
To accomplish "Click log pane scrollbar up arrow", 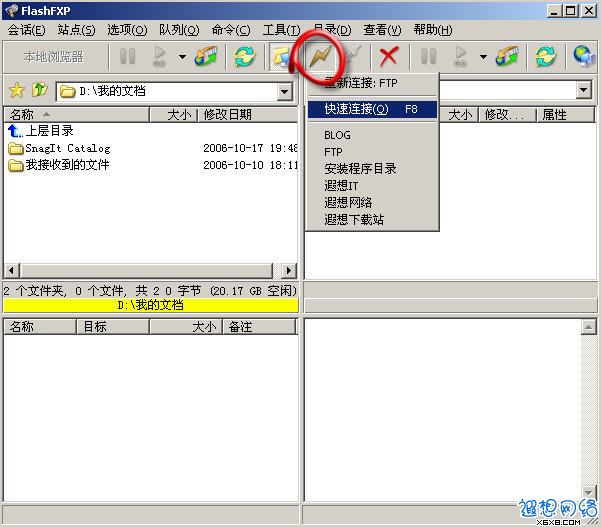I will (588, 327).
